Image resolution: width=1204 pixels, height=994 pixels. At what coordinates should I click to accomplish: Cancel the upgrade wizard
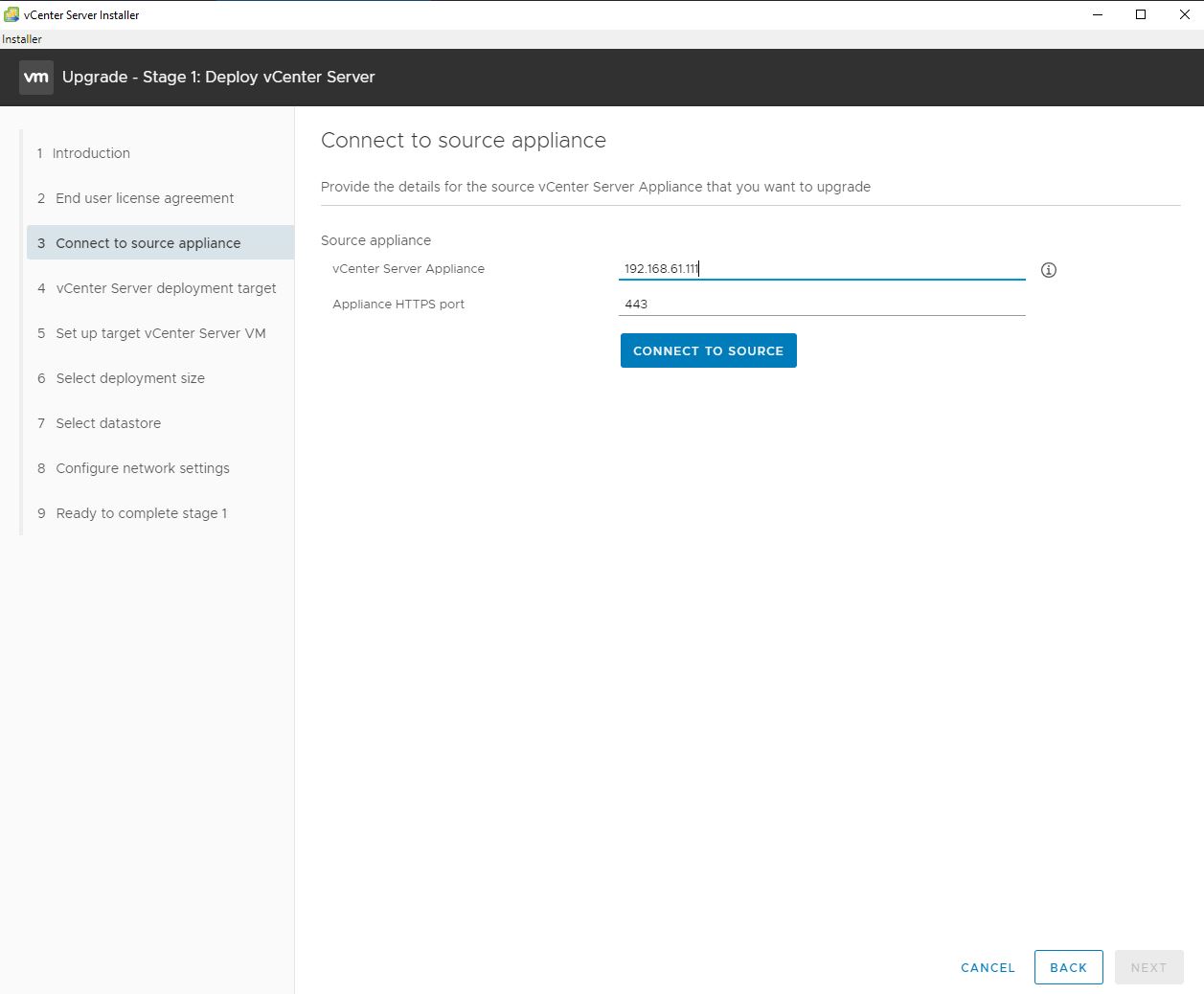click(988, 967)
